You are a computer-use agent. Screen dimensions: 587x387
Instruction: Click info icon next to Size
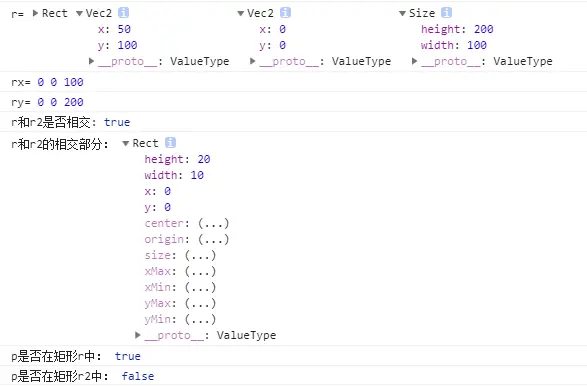(446, 13)
